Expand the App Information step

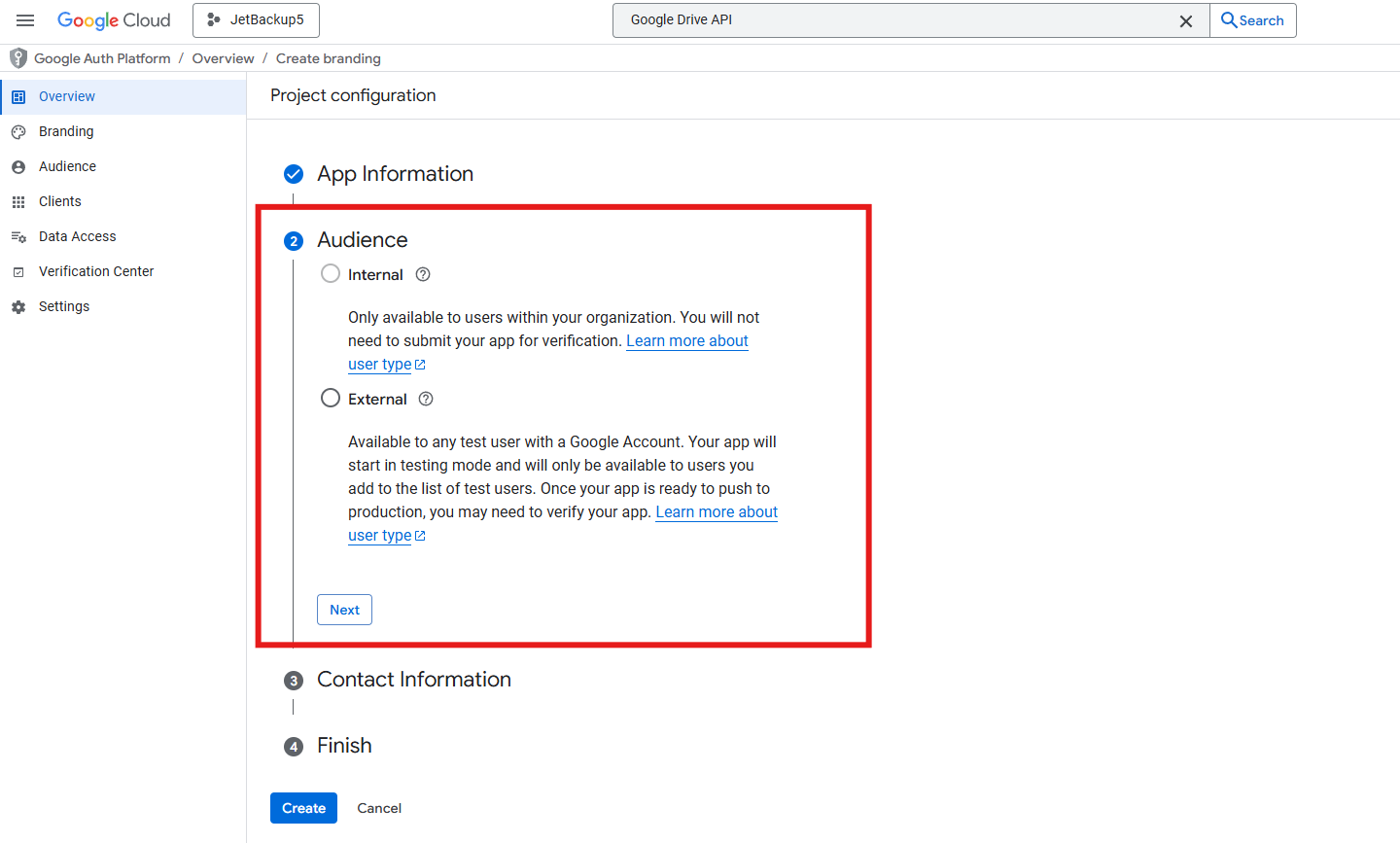[395, 174]
